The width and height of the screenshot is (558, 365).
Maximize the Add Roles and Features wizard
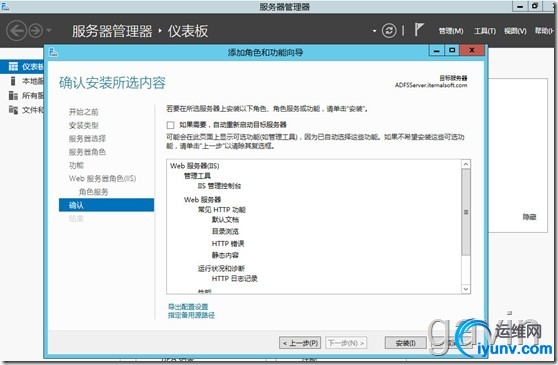click(x=452, y=51)
